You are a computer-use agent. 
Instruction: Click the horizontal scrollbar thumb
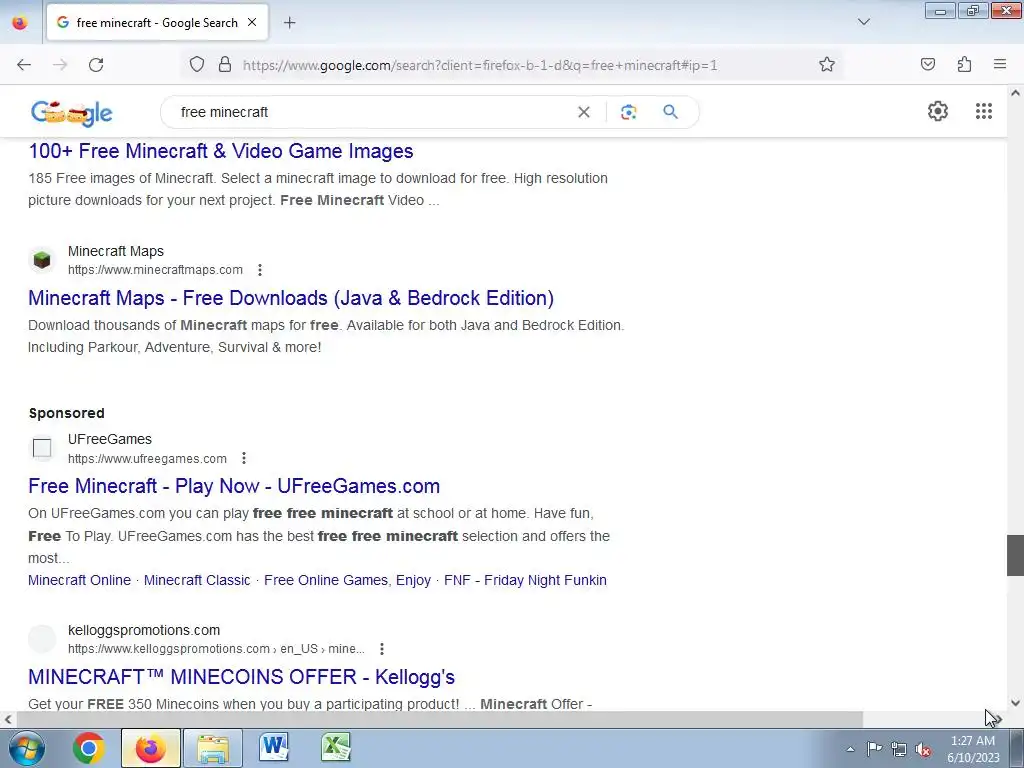pos(439,719)
